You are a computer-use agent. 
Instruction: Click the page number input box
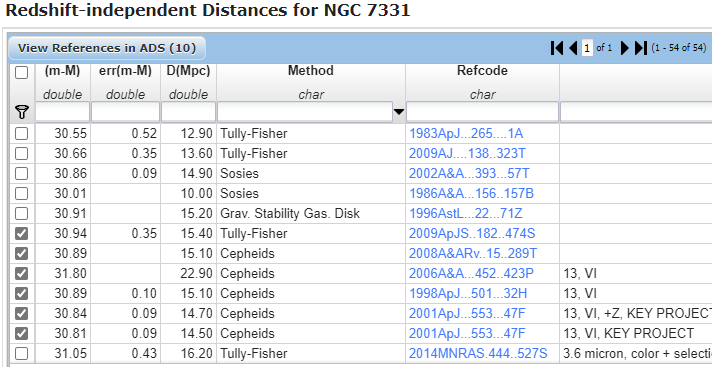pos(587,48)
